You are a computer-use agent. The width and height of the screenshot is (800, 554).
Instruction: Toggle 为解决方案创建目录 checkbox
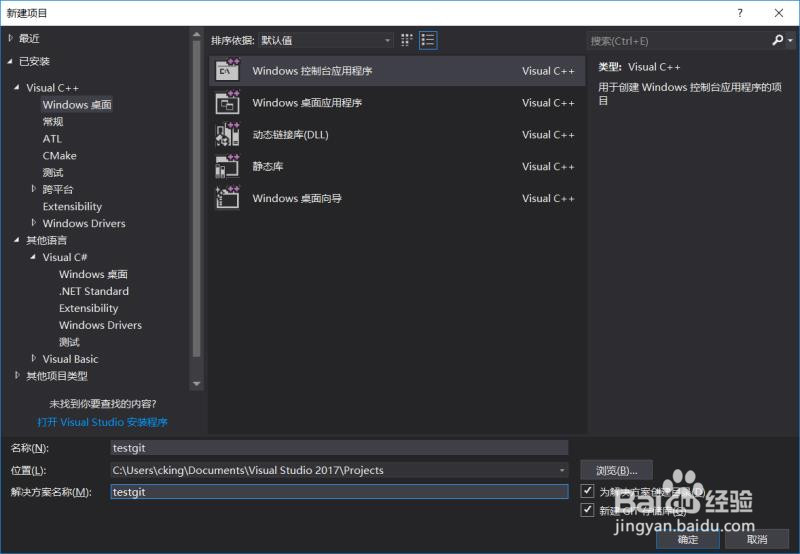[587, 491]
